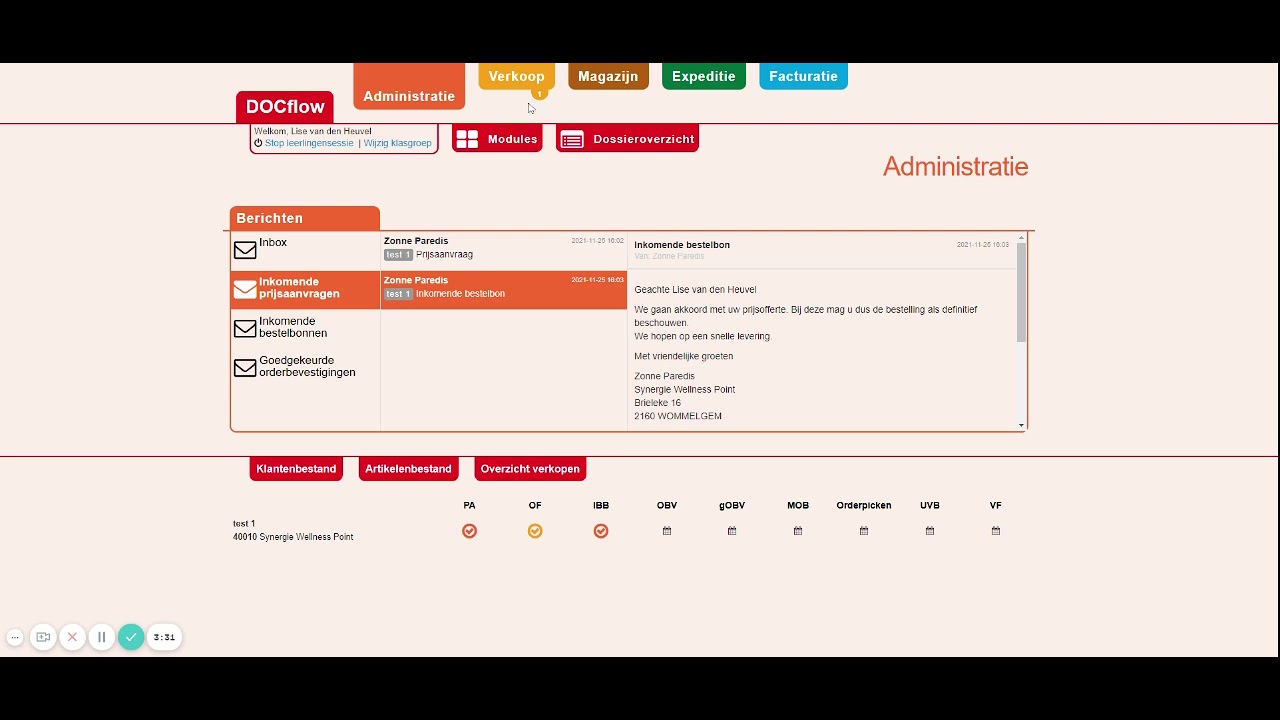Click the Inkomende bestelbonnen envelope icon
Screen dimensions: 1280x720
click(x=245, y=328)
